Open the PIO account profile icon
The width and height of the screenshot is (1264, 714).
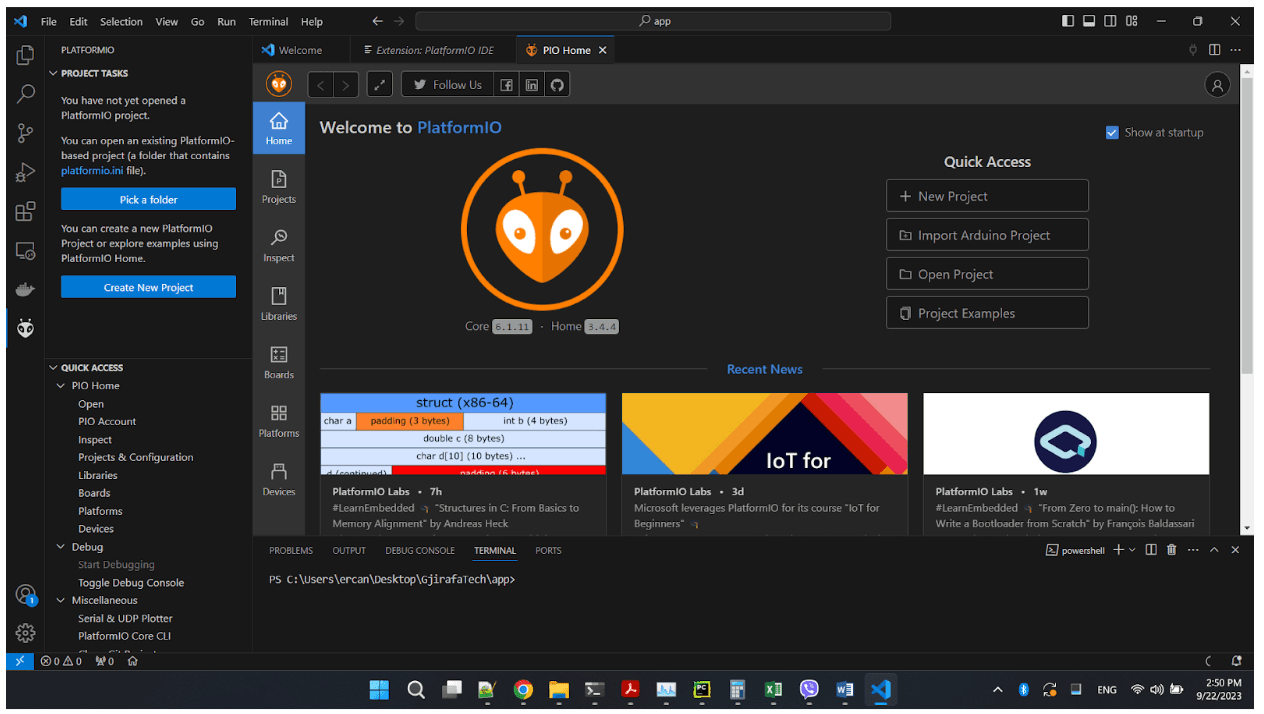click(x=1217, y=85)
